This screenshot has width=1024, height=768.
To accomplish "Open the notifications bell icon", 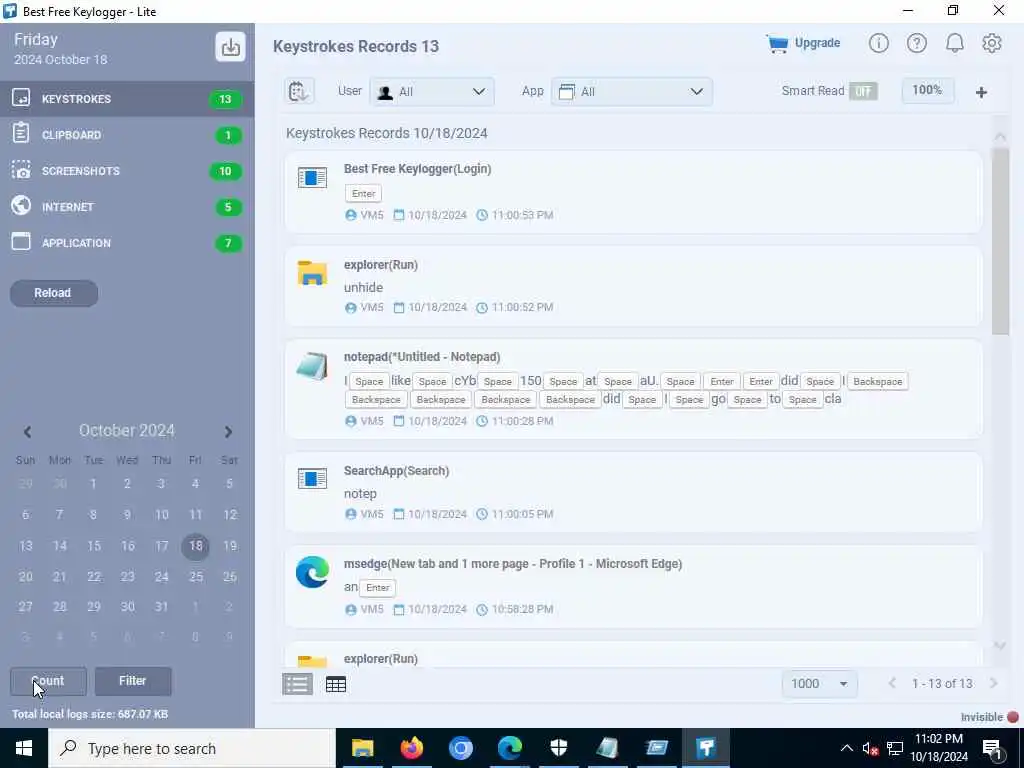I will point(954,43).
